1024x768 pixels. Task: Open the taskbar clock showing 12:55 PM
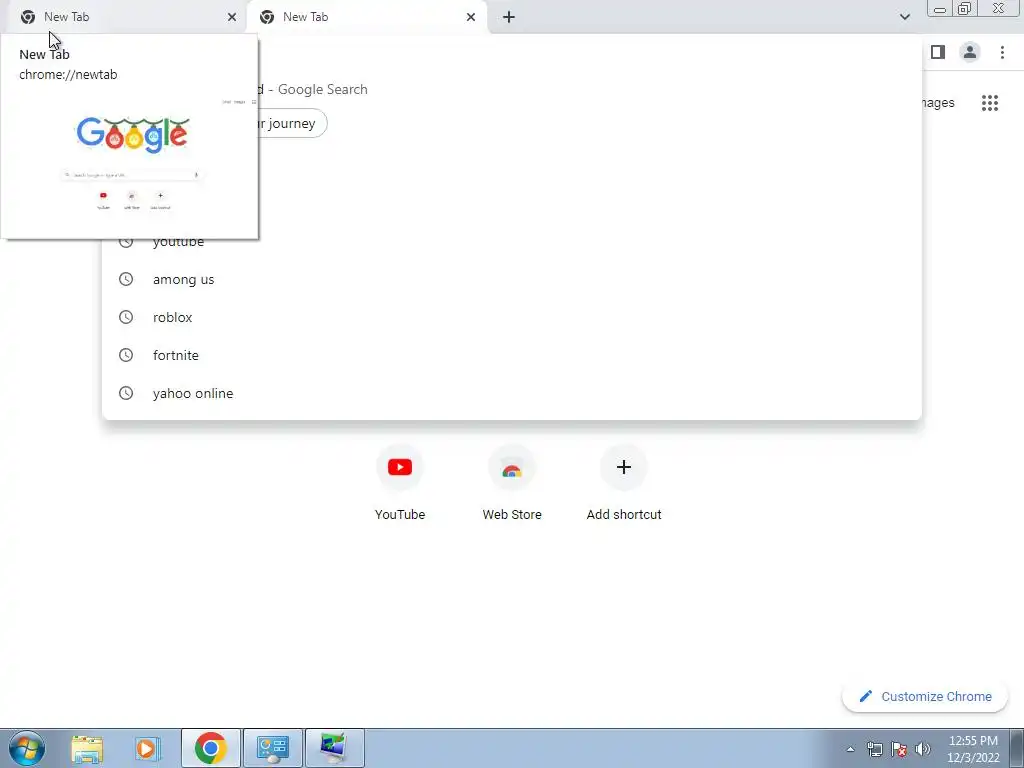(x=973, y=749)
